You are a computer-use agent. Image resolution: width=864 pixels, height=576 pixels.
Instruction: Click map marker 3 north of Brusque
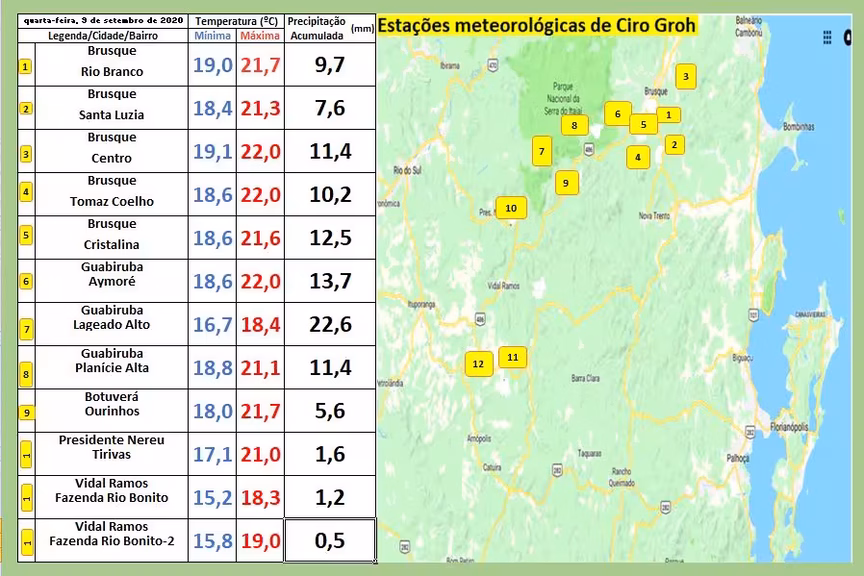coord(685,76)
